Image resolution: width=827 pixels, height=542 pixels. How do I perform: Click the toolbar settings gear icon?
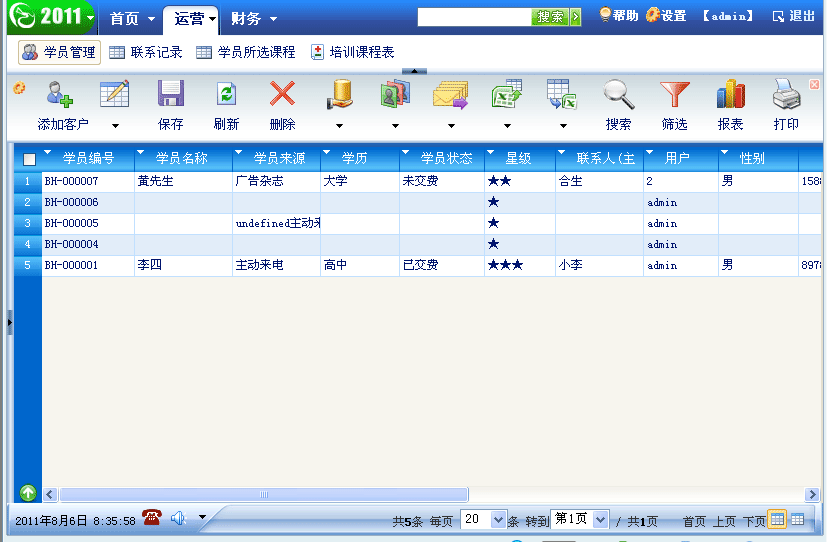(x=20, y=88)
